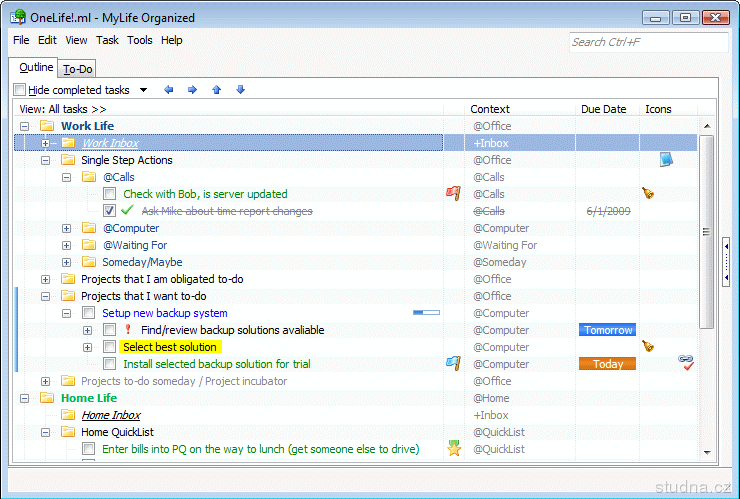The image size is (740, 499).
Task: Collapse the Work Life folder
Action: click(25, 126)
